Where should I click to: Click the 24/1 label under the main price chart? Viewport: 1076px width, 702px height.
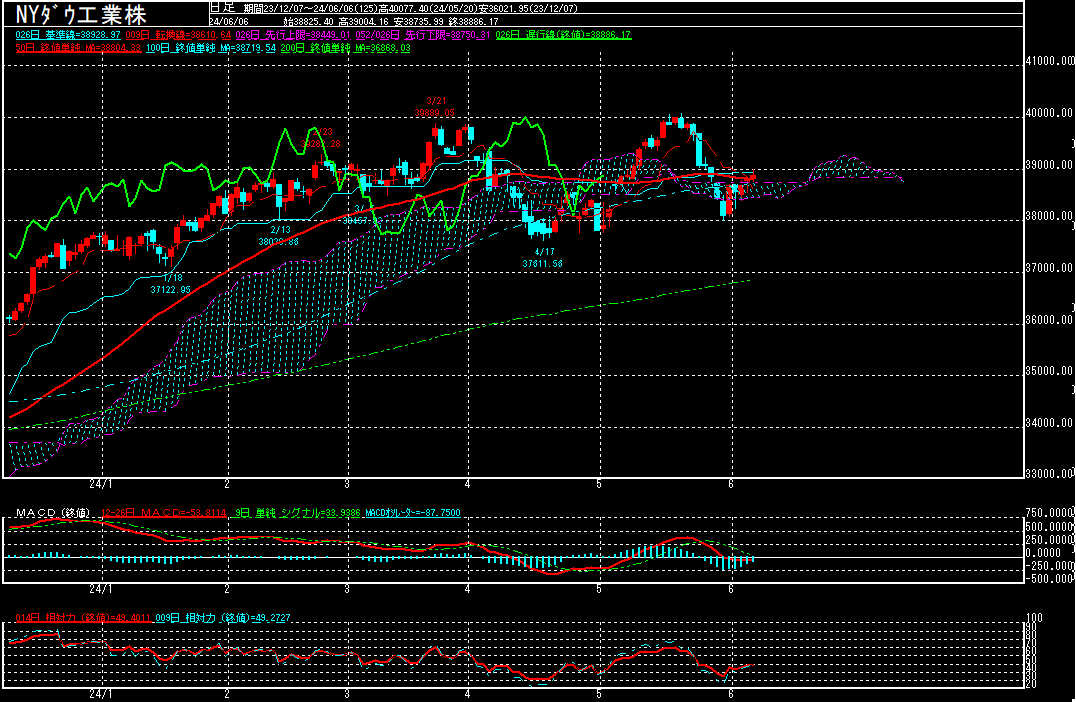101,484
